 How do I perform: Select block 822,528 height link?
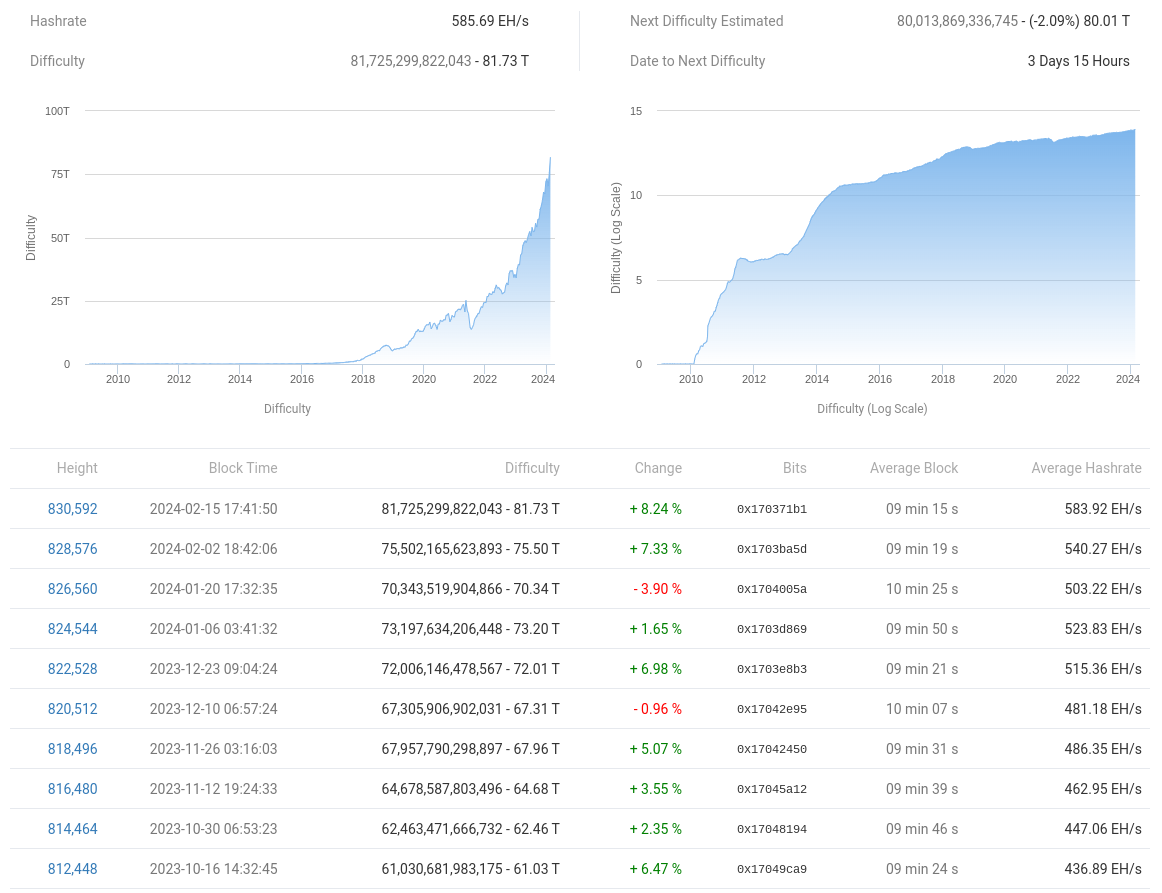[x=73, y=669]
